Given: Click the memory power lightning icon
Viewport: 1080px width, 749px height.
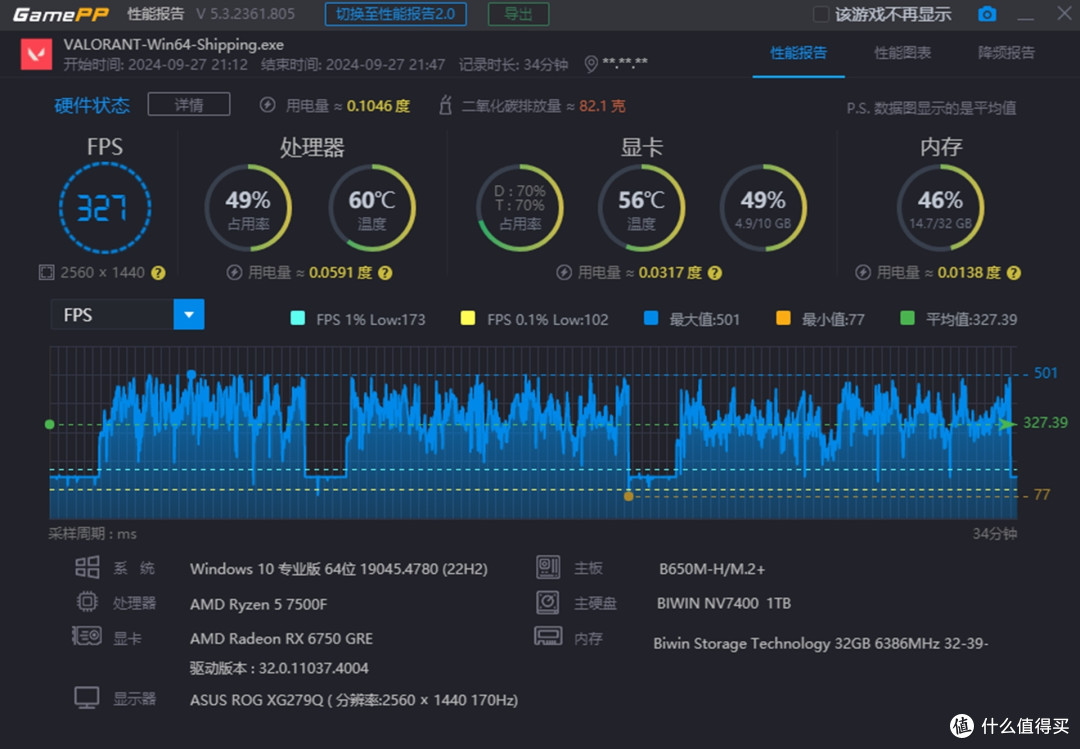Looking at the screenshot, I should pos(863,273).
